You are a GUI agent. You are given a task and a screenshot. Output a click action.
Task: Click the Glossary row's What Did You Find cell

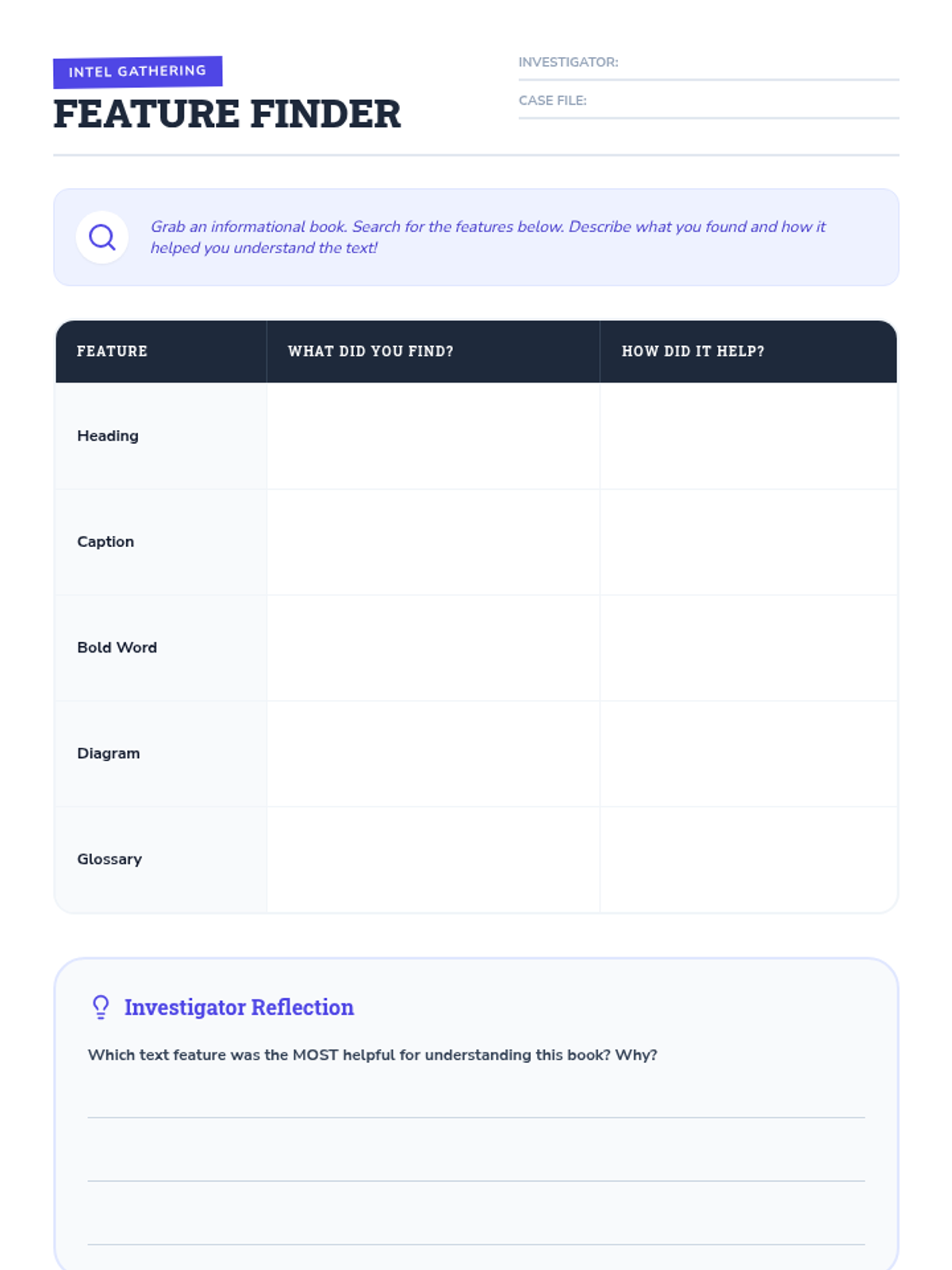click(433, 860)
